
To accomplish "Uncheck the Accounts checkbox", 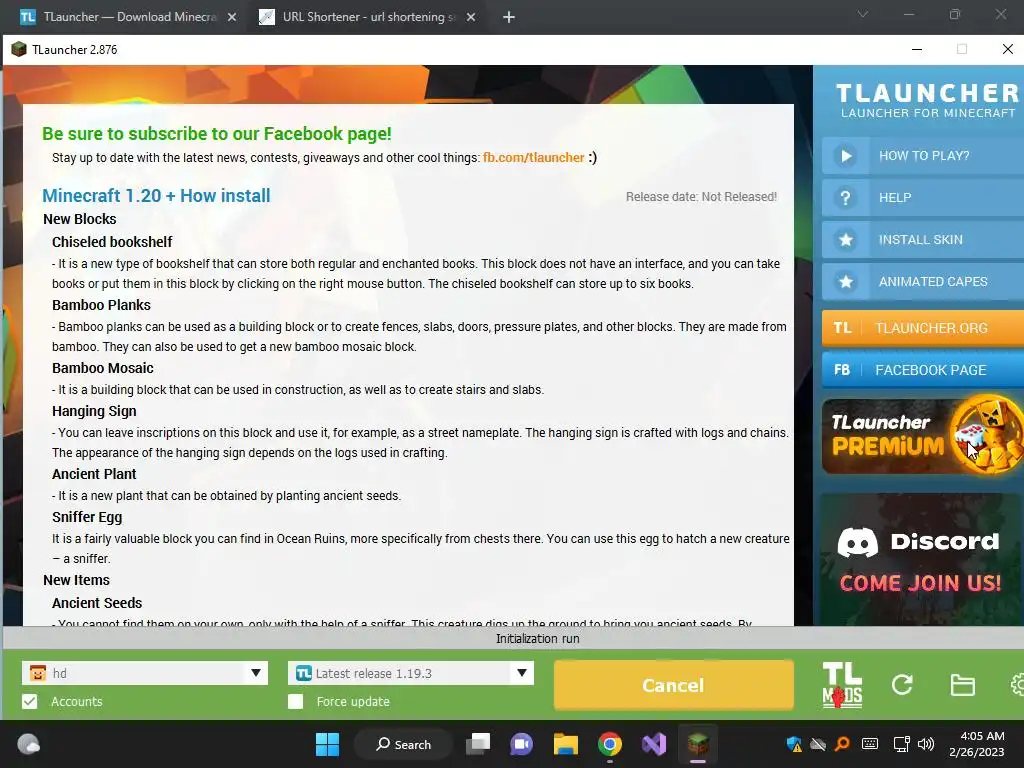I will point(29,701).
